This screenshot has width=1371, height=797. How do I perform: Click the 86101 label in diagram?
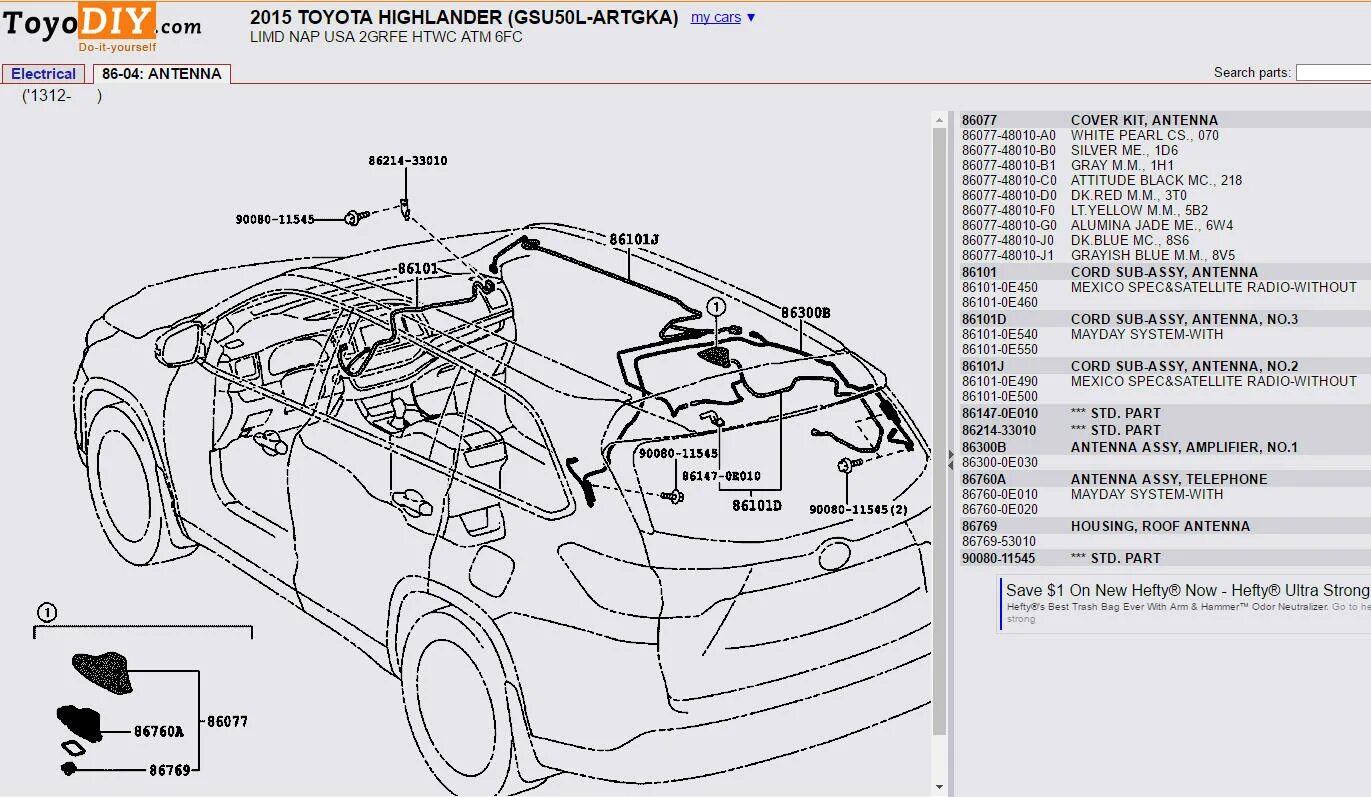418,268
